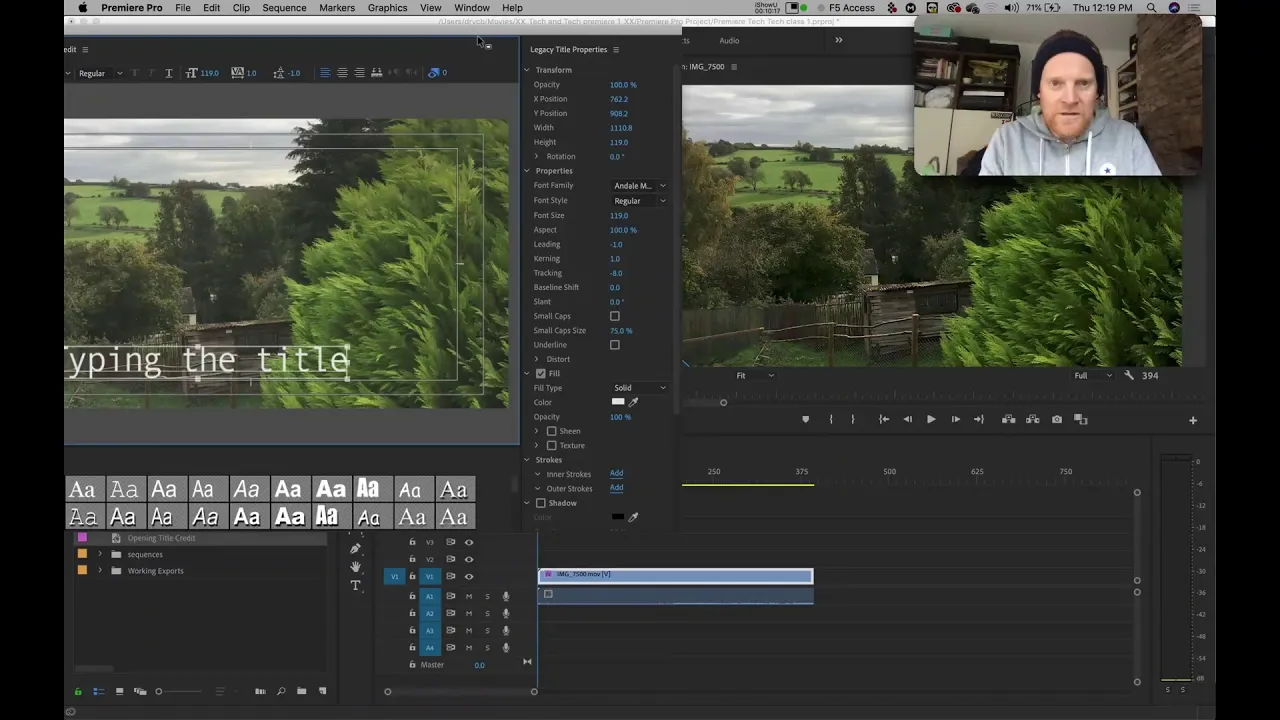This screenshot has height=720, width=1280.
Task: Toggle A1 voice-over record microphone
Action: (506, 597)
